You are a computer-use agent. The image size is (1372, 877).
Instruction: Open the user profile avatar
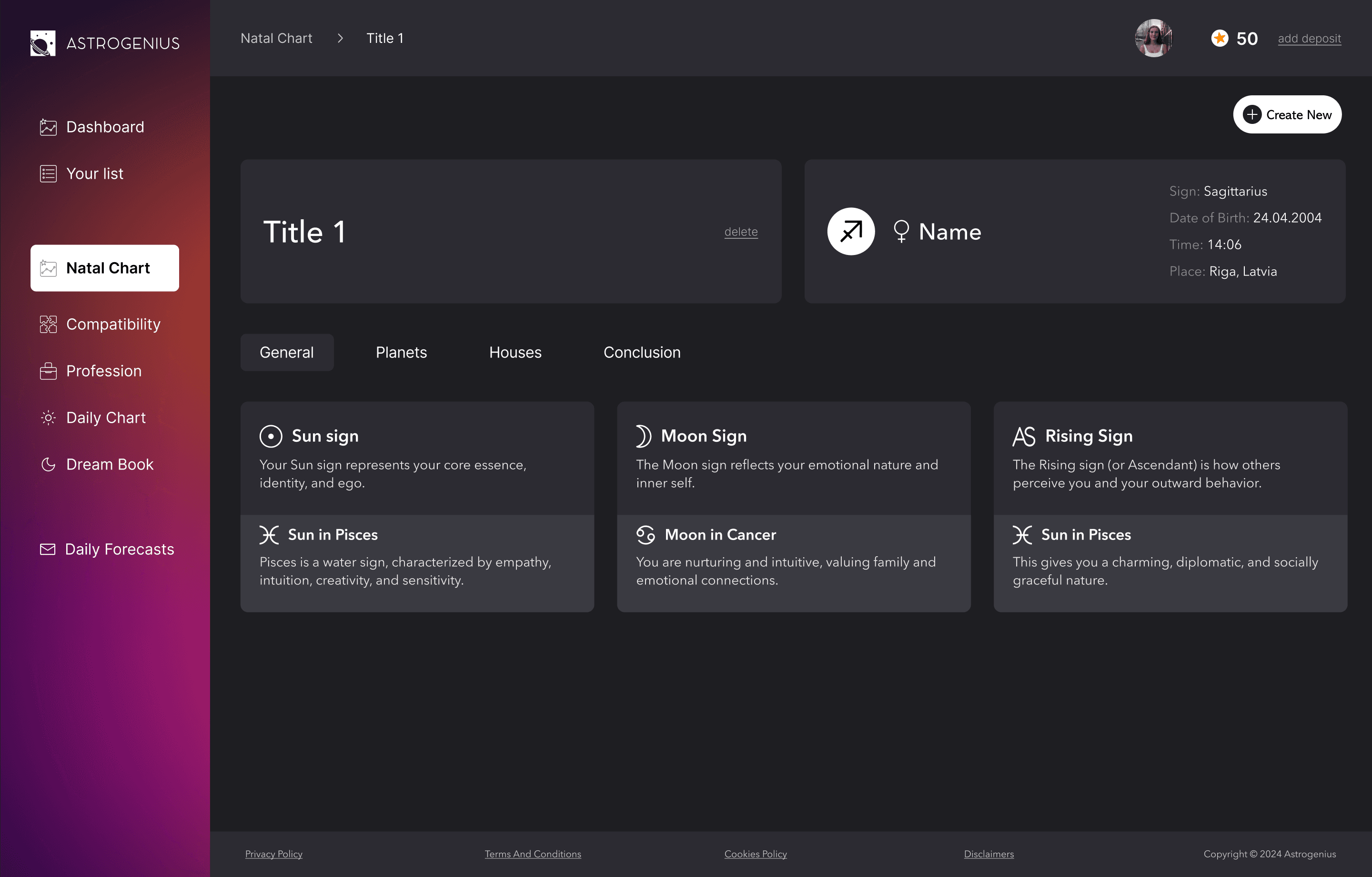tap(1154, 38)
